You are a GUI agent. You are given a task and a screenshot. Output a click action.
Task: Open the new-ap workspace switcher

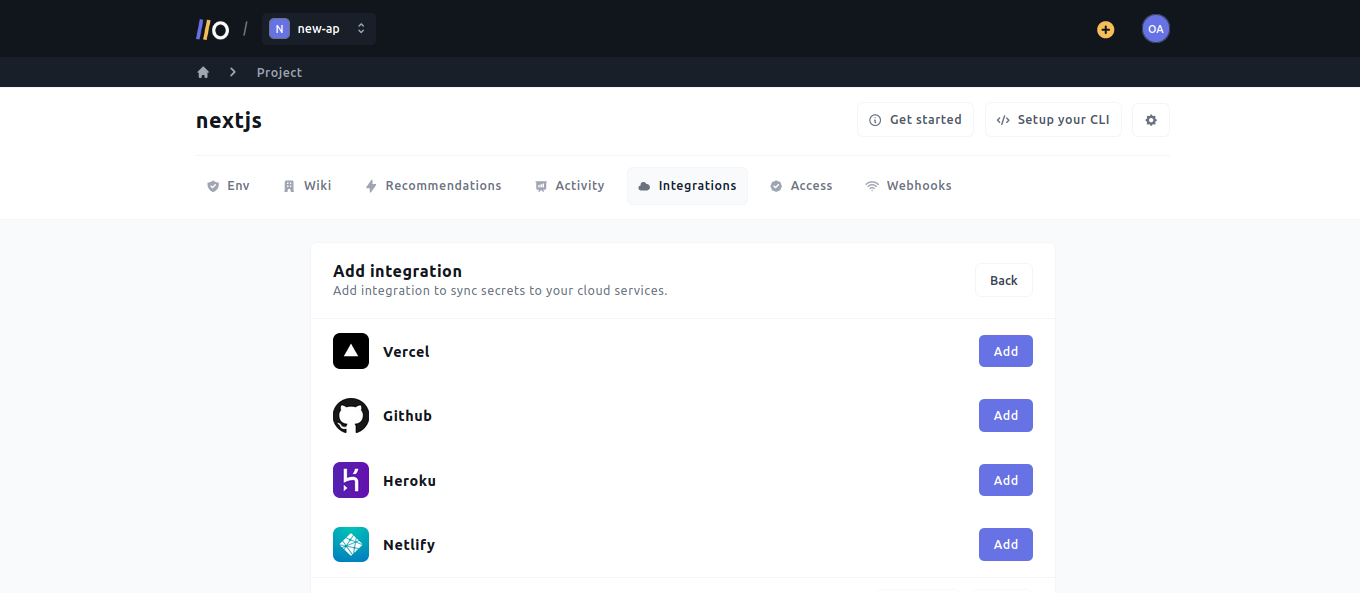(x=319, y=29)
